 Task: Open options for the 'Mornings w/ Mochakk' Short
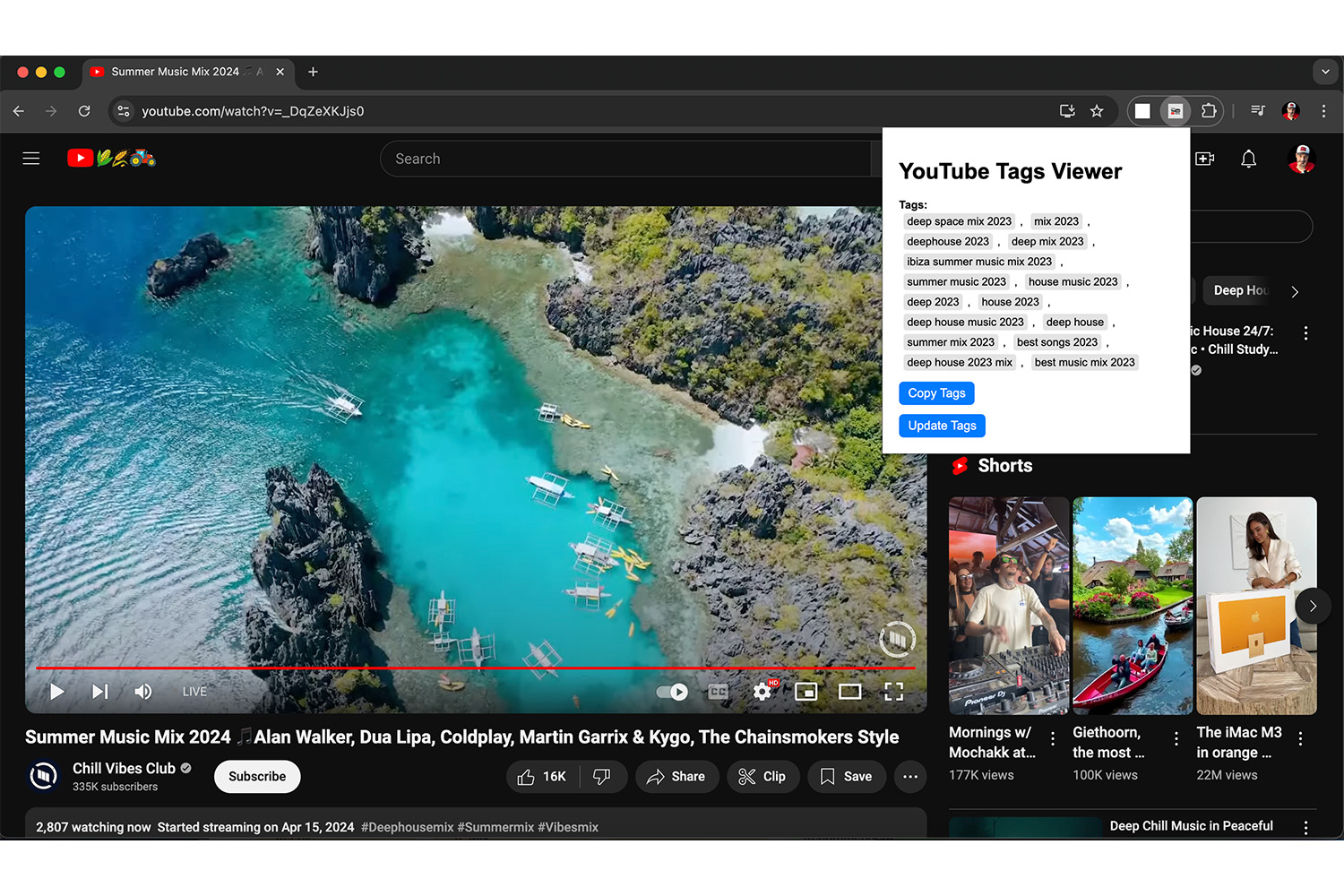[x=1053, y=738]
